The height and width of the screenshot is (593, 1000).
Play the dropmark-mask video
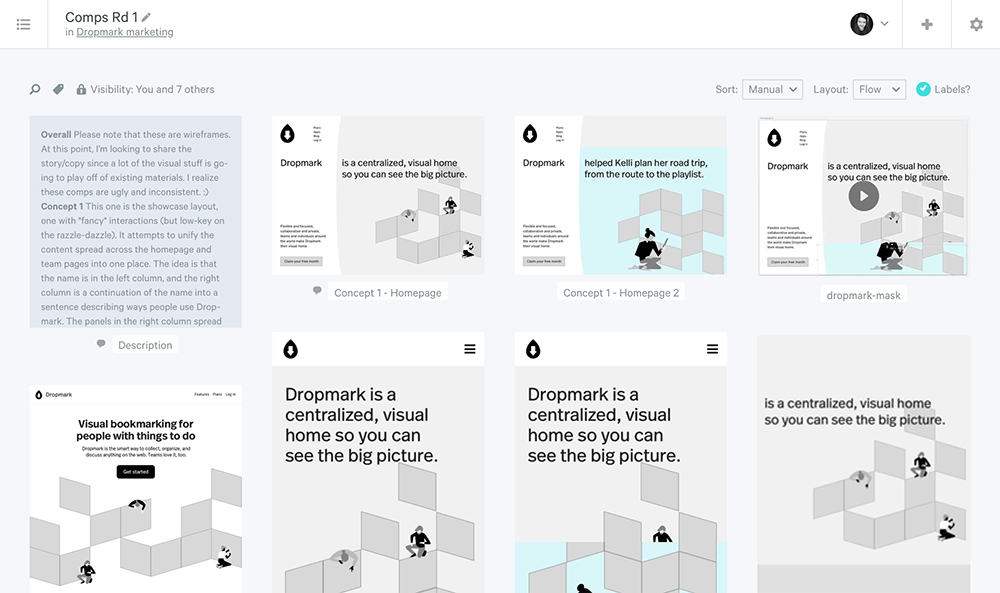coord(864,196)
